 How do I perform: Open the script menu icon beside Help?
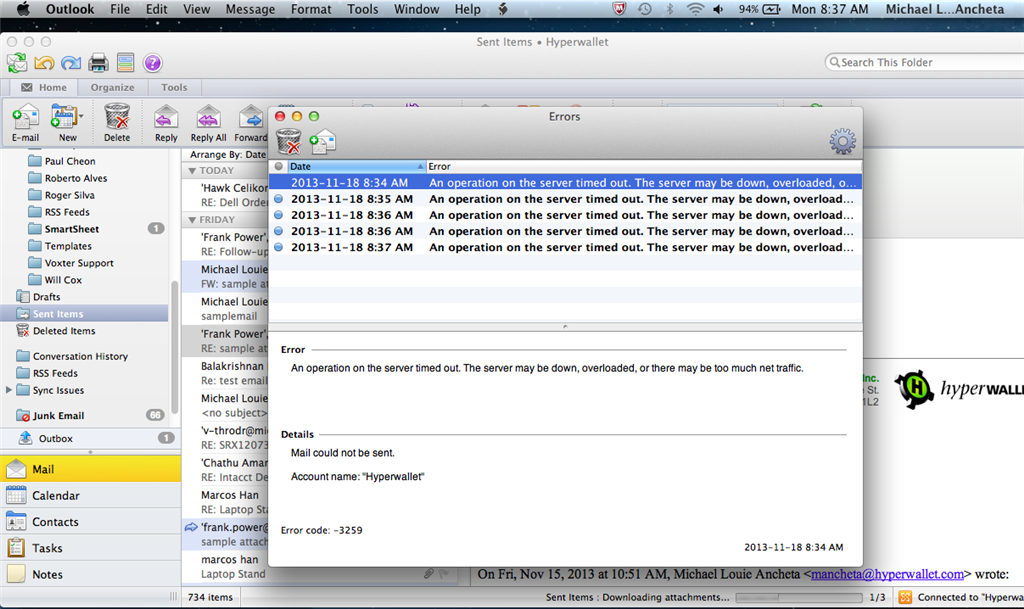[x=503, y=9]
